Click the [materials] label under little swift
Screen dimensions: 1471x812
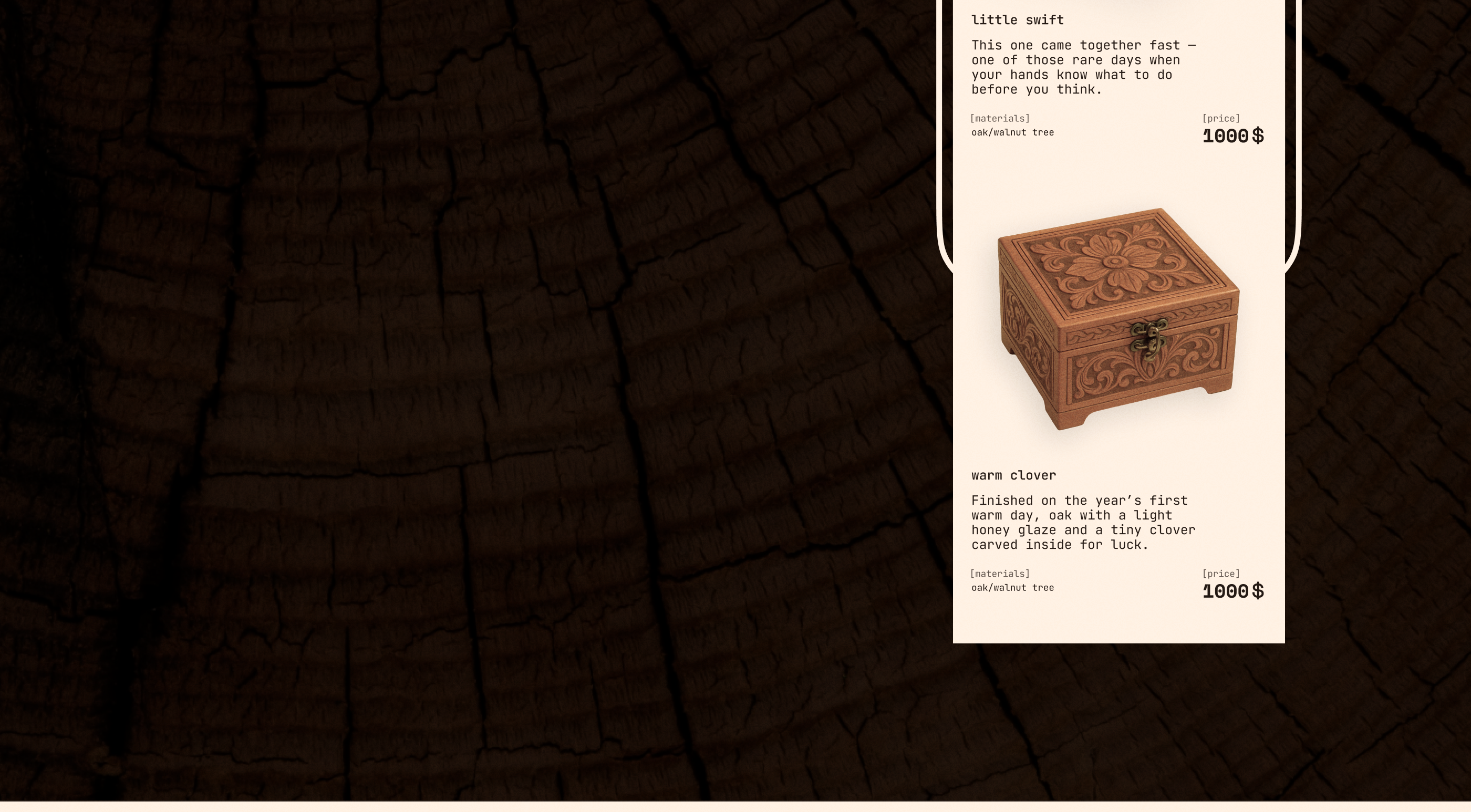(x=999, y=119)
